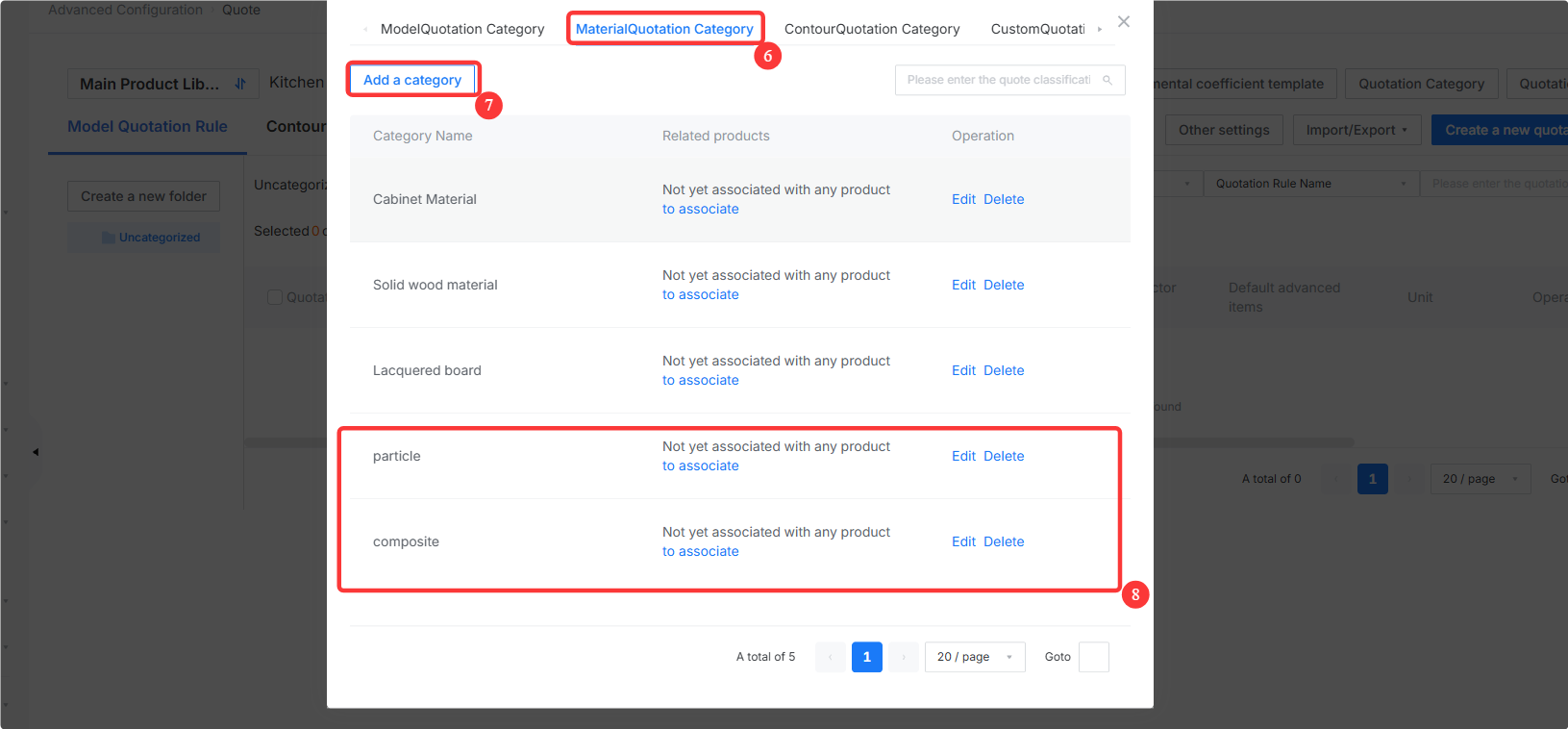Collapse the left sidebar with triangle arrow

pyautogui.click(x=36, y=451)
